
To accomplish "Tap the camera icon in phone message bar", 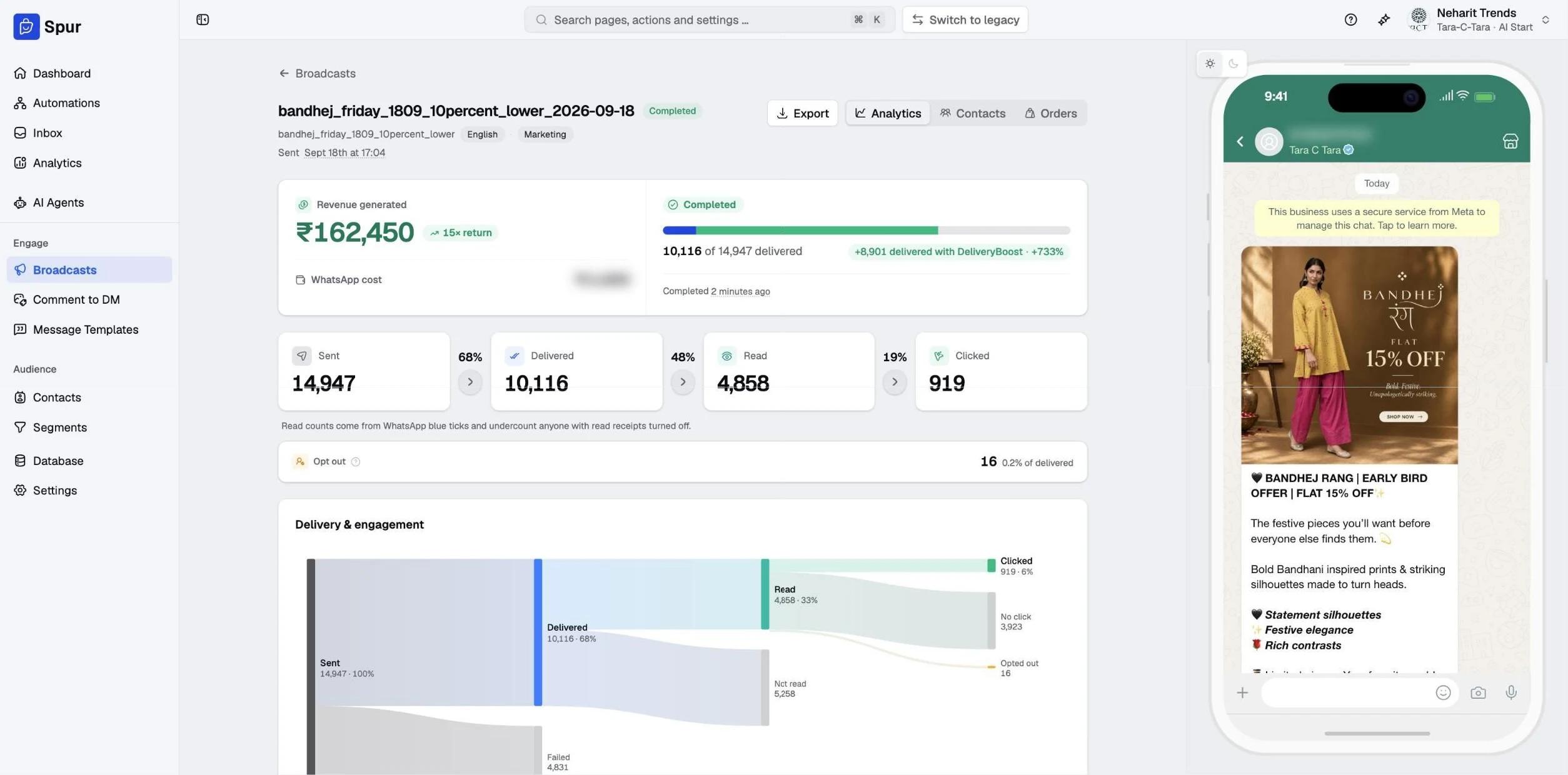I will tap(1478, 692).
